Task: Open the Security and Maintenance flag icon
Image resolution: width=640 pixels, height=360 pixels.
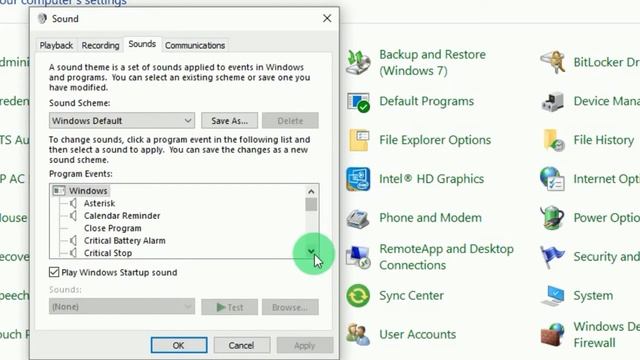Action: pos(553,257)
